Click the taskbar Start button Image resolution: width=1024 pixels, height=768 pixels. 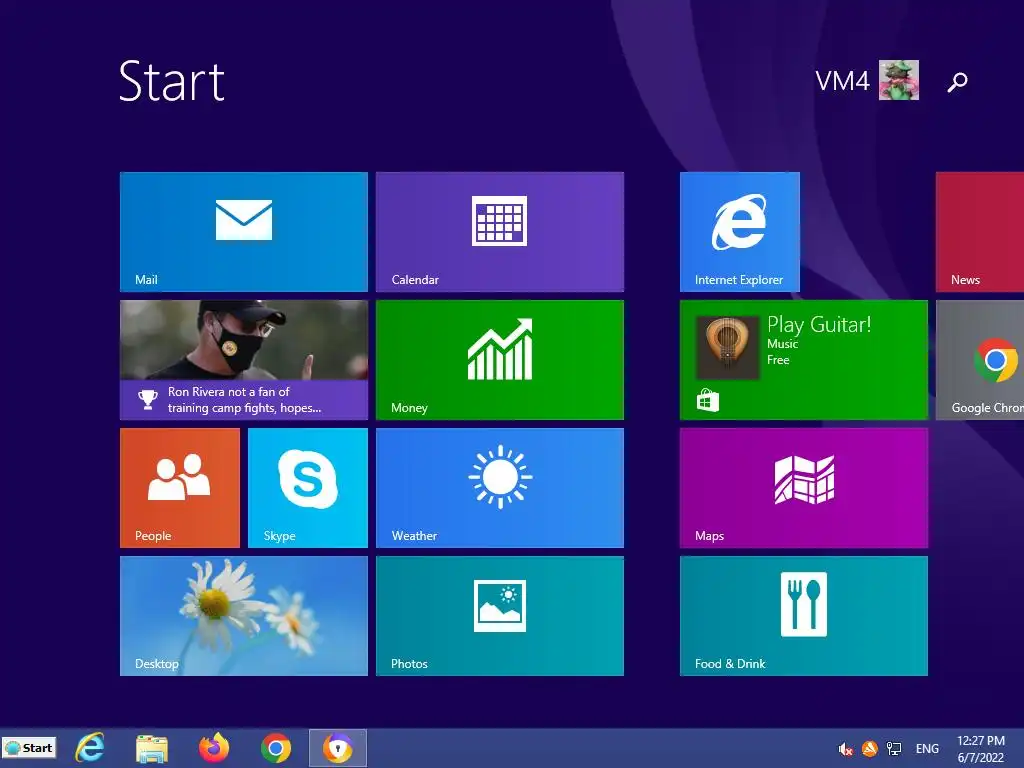point(29,748)
